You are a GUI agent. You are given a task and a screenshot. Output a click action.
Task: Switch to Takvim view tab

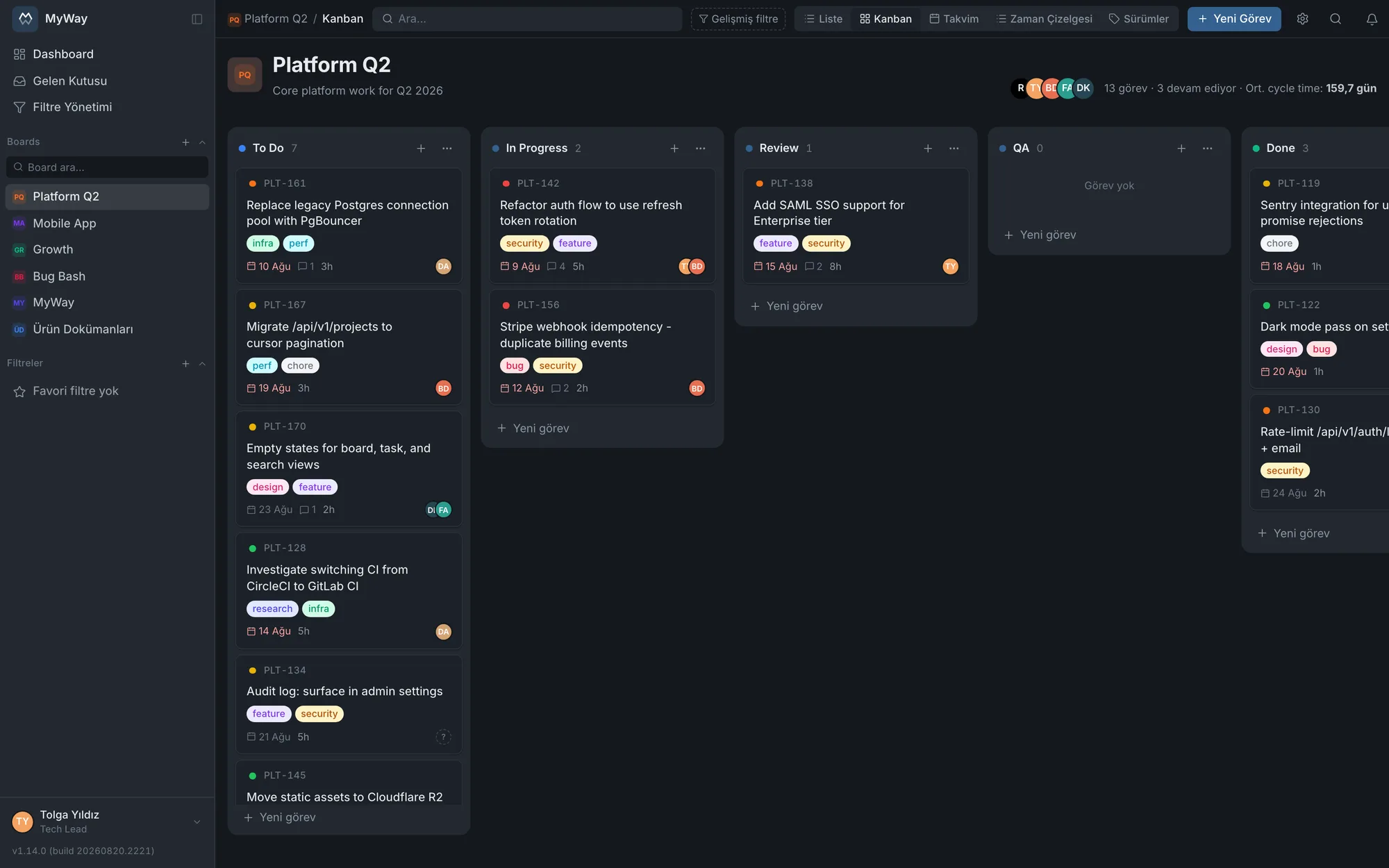[954, 19]
